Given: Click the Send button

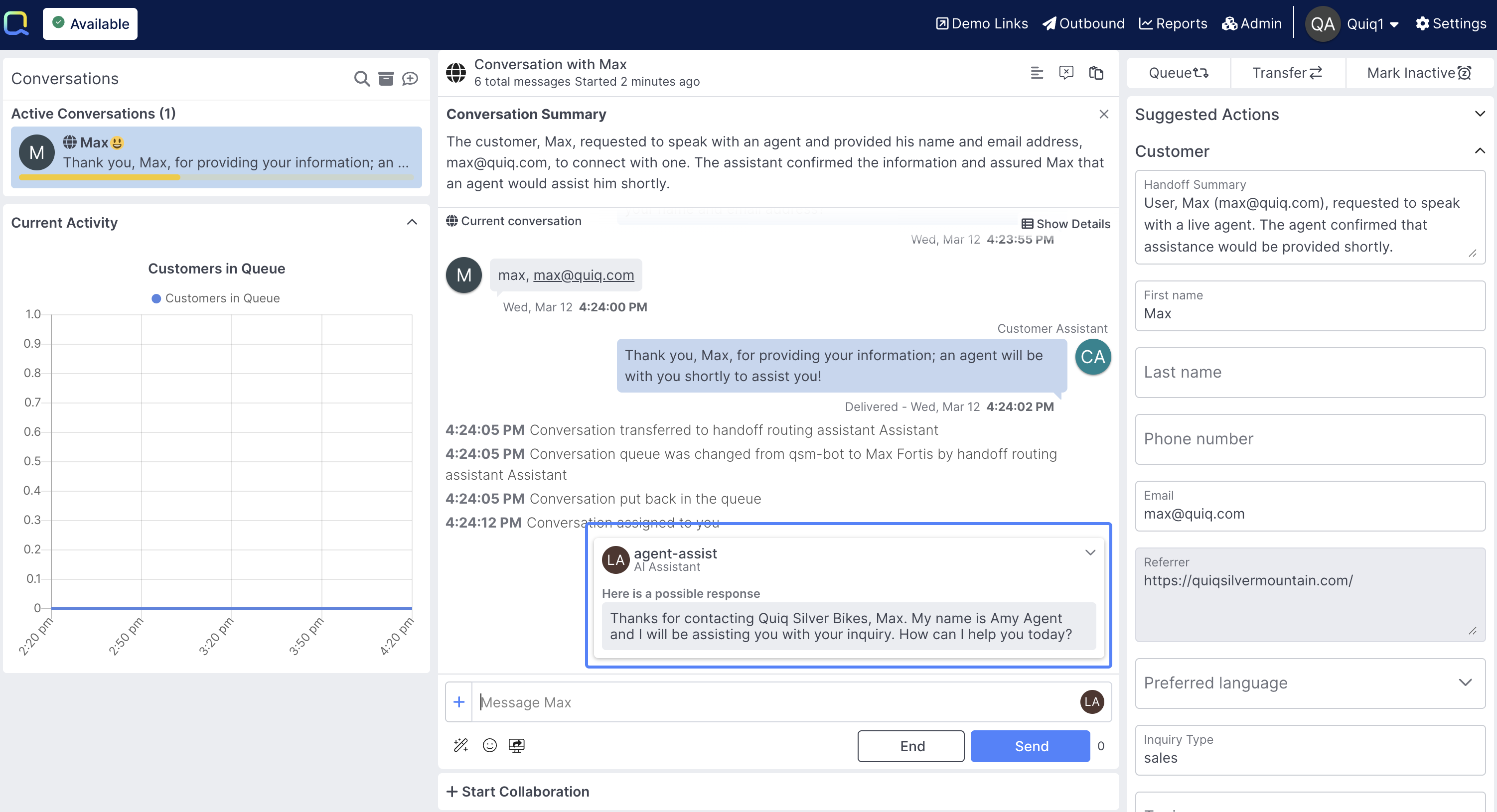Looking at the screenshot, I should 1031,746.
